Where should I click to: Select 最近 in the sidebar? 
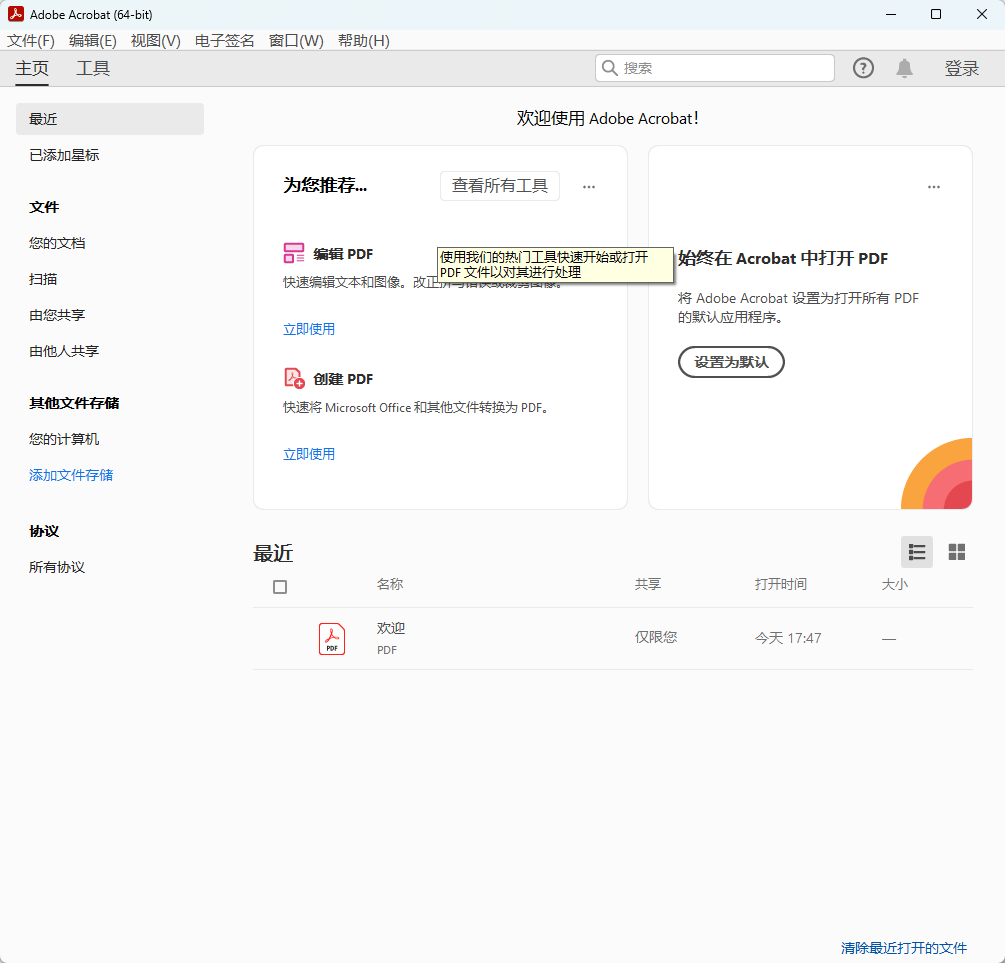click(110, 119)
